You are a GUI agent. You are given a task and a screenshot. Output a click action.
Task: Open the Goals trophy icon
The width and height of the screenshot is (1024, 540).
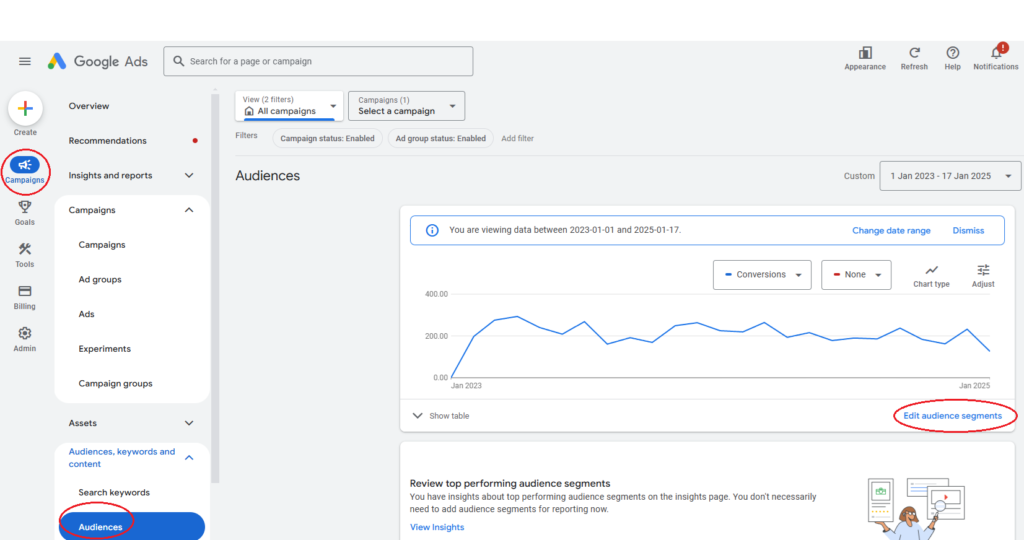point(25,207)
